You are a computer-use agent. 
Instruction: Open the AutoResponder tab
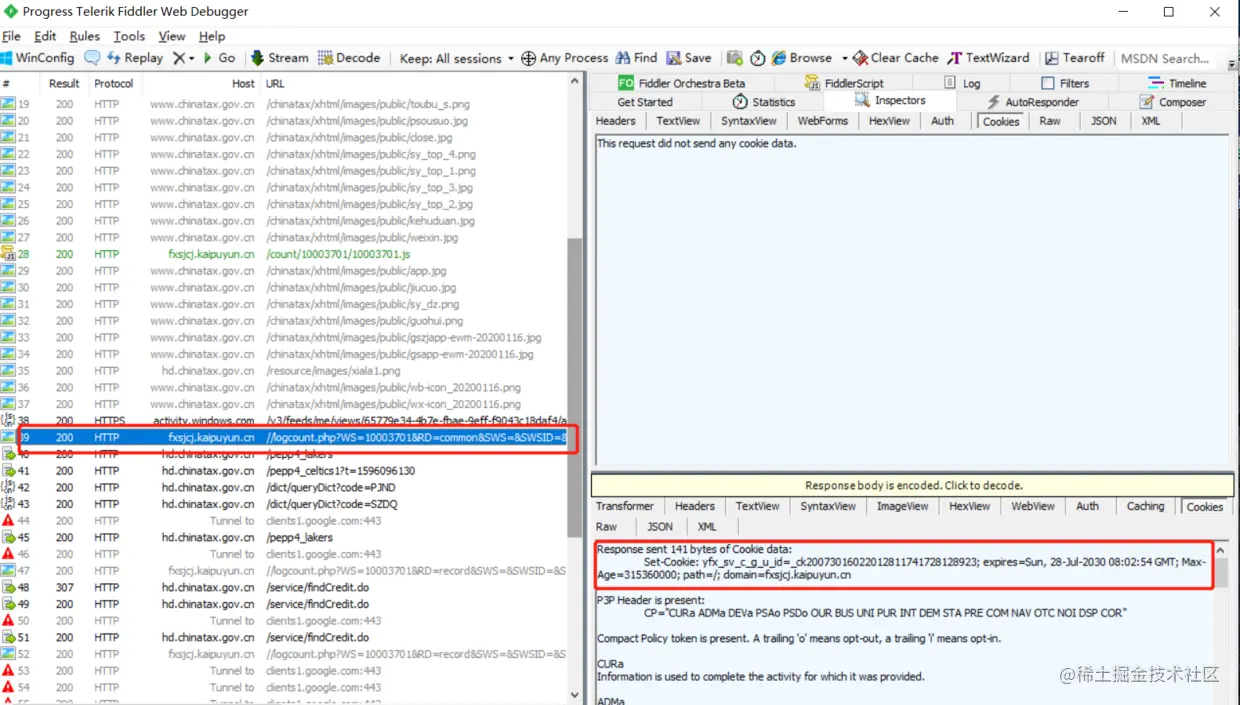click(1033, 102)
